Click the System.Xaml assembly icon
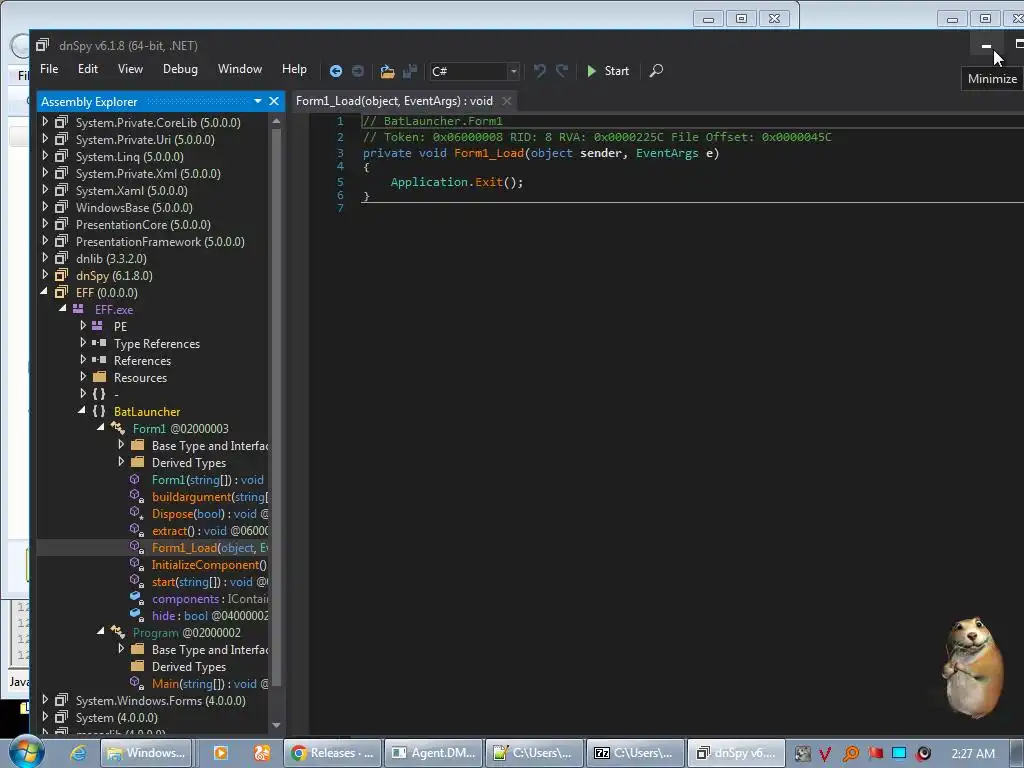 pos(61,190)
